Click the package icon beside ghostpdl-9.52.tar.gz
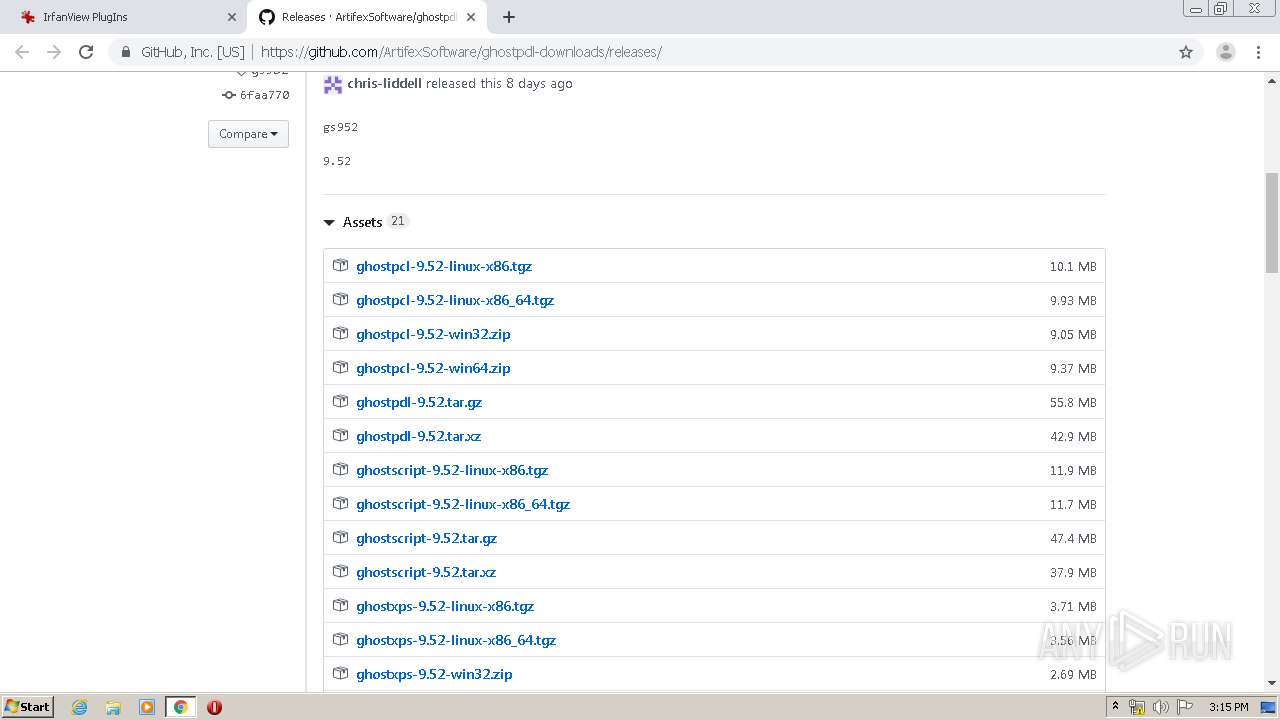This screenshot has height=720, width=1280. tap(340, 402)
